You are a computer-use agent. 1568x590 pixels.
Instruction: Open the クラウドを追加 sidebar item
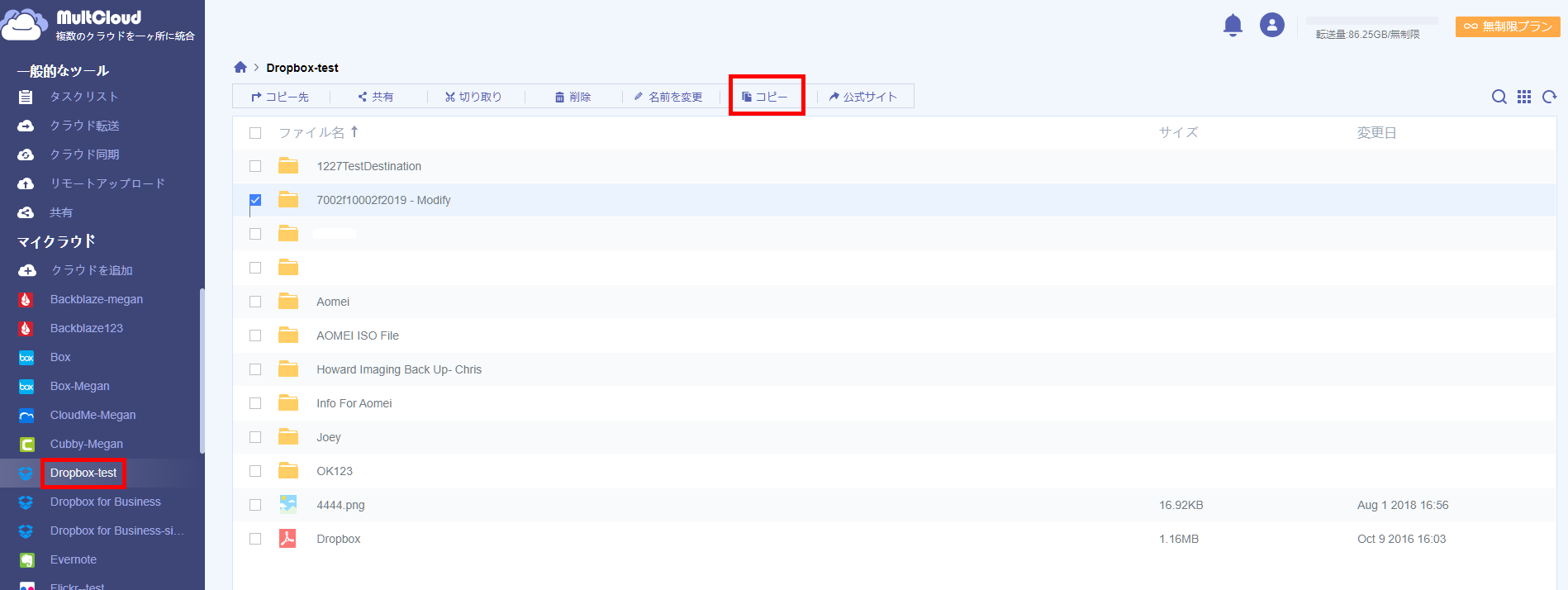pos(92,270)
